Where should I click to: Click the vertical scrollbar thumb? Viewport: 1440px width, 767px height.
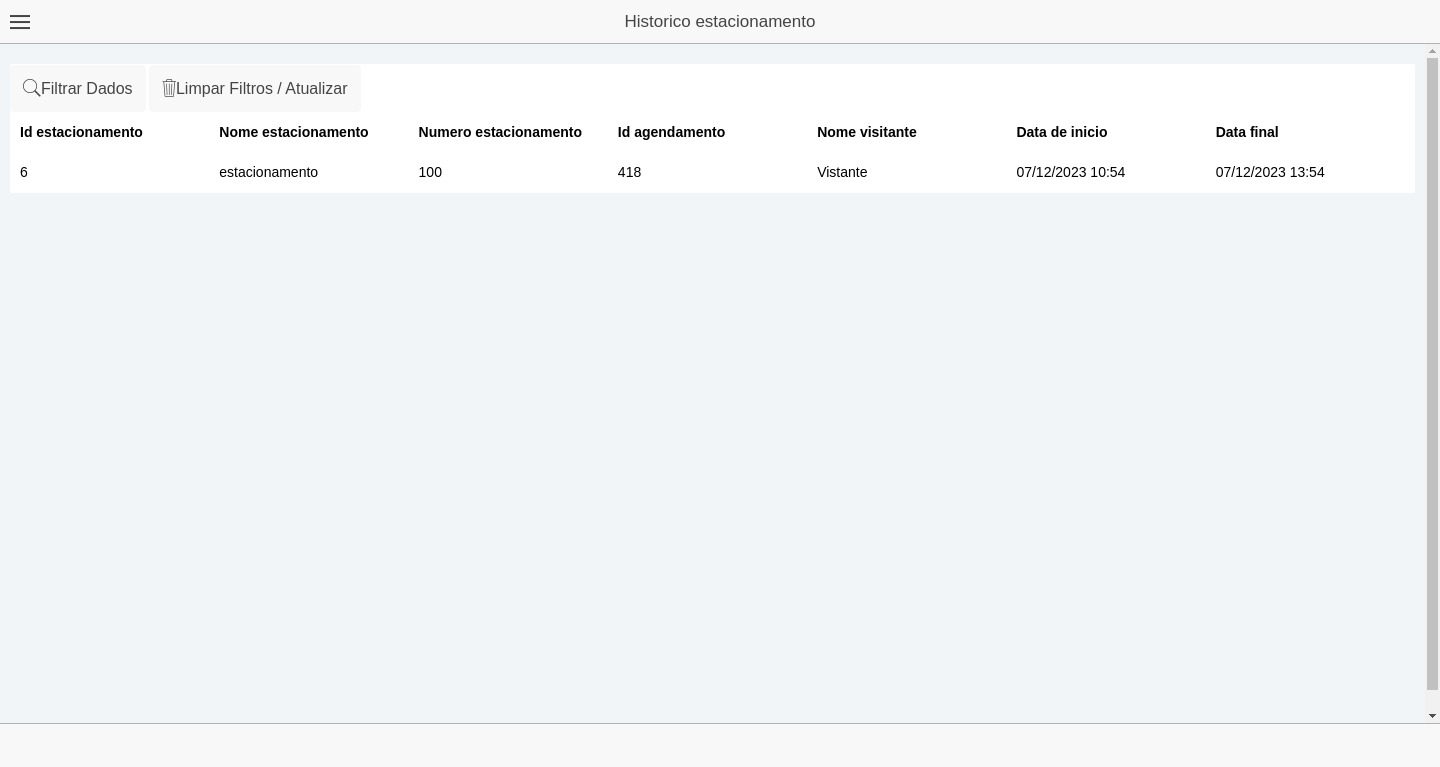[x=1432, y=370]
